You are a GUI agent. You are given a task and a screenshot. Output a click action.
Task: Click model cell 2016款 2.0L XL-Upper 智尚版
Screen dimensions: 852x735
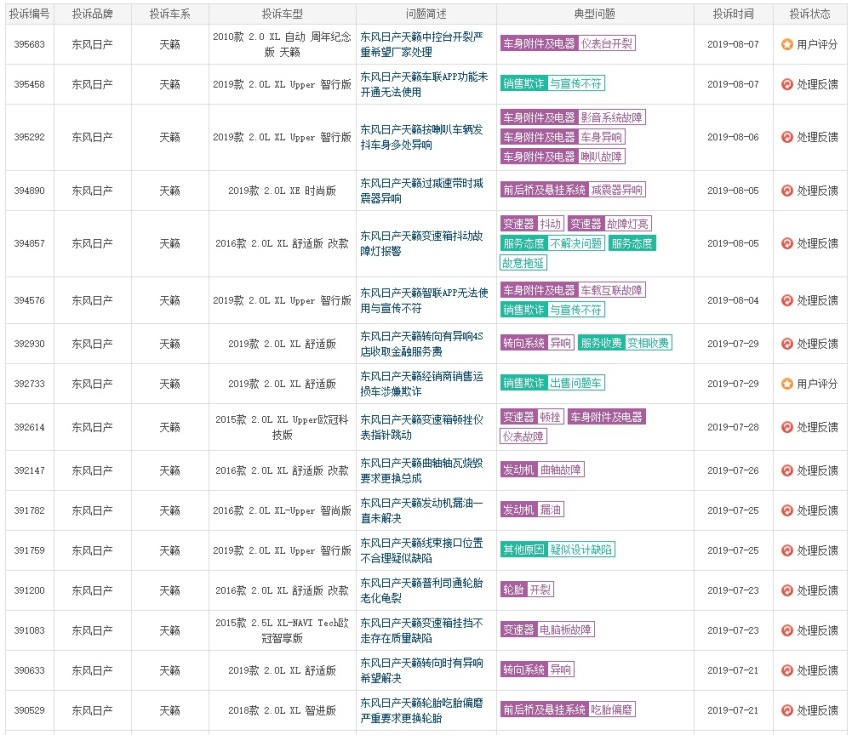point(282,511)
